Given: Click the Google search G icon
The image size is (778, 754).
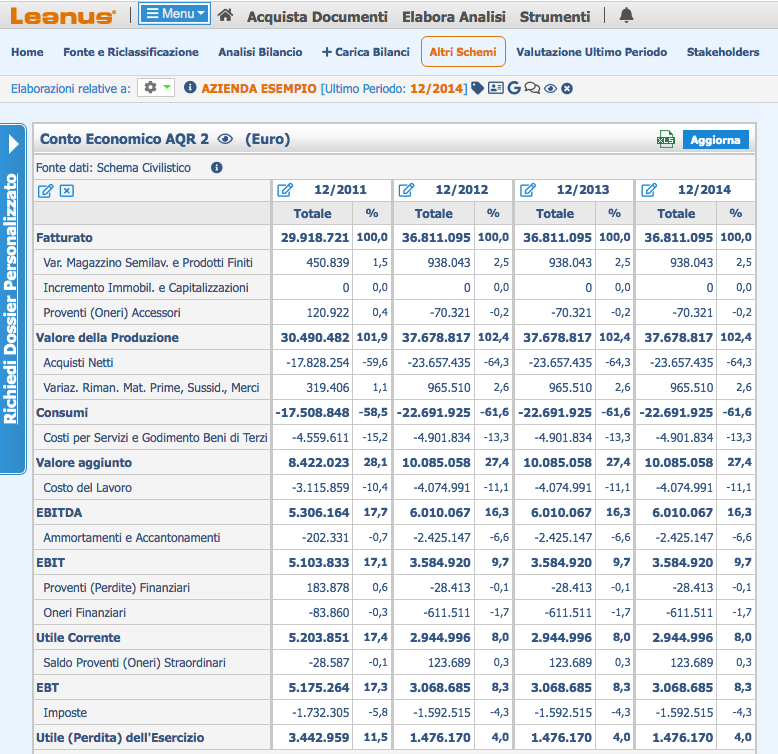Looking at the screenshot, I should [514, 88].
